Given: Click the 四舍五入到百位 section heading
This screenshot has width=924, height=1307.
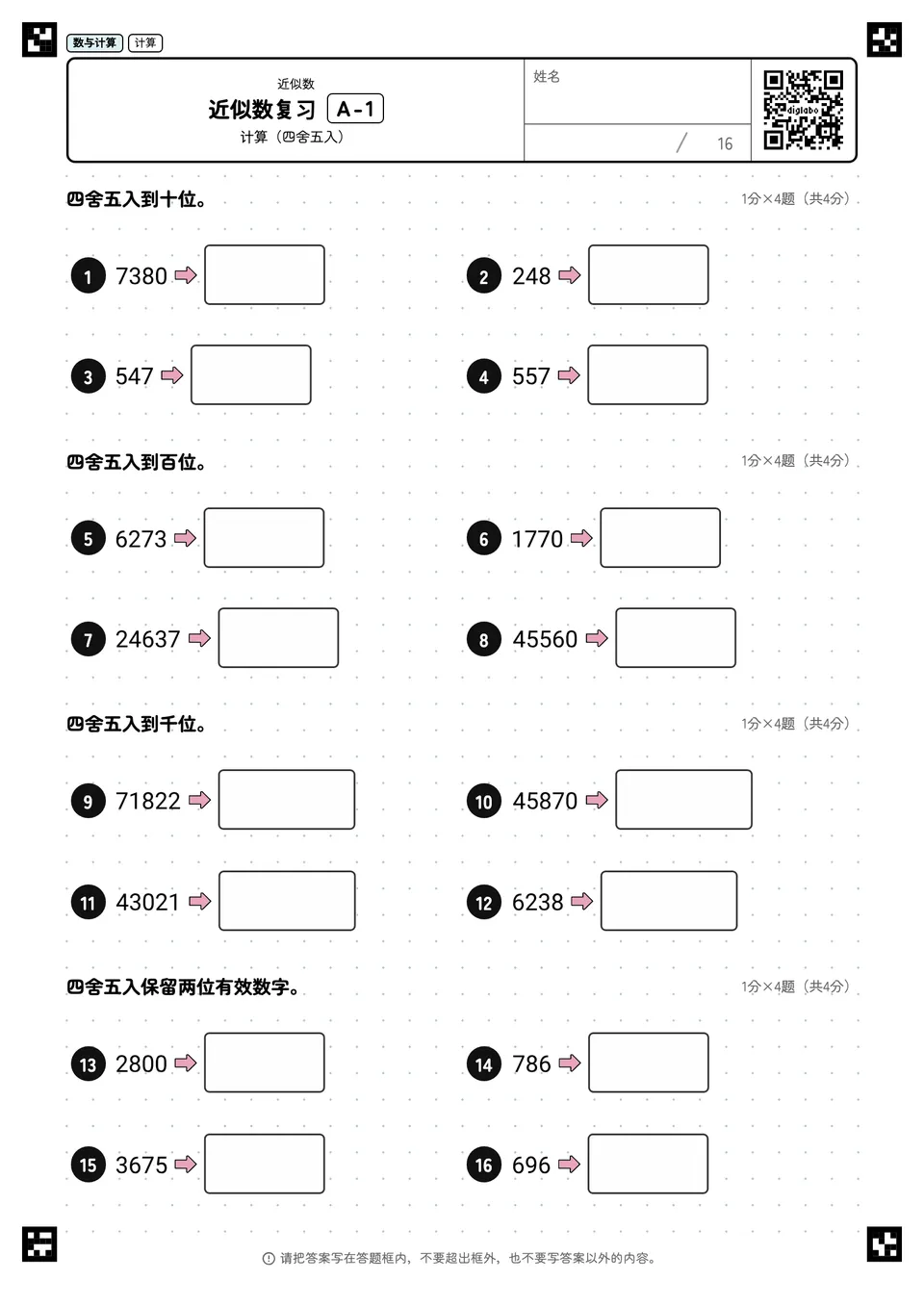Looking at the screenshot, I should coord(137,462).
